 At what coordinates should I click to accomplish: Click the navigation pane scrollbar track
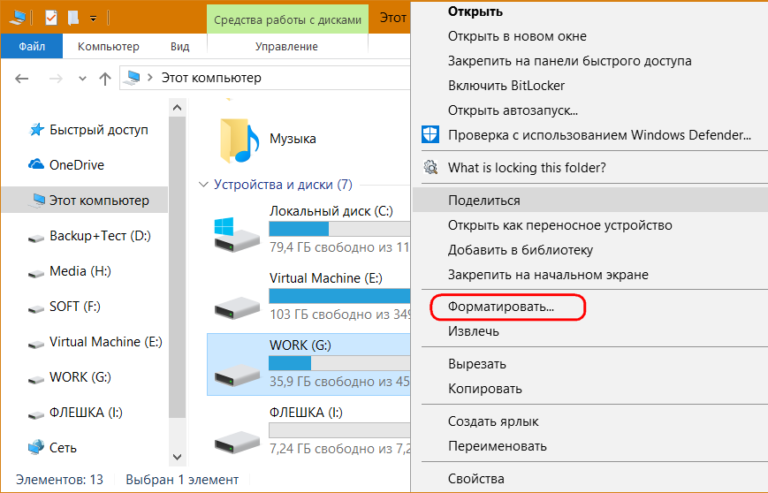(x=177, y=433)
